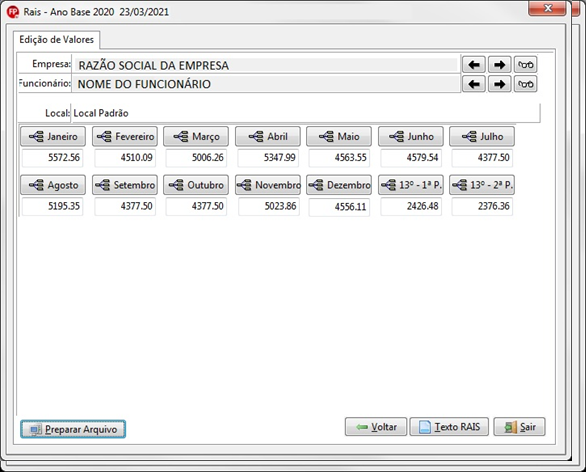Edit Outubro value field under Outubro

[196, 206]
